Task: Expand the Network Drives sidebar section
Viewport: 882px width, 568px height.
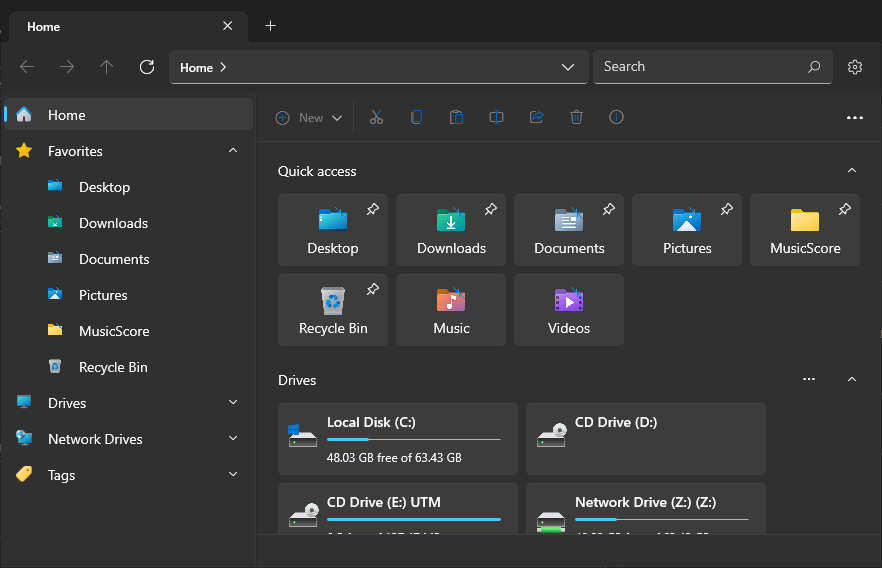Action: [233, 438]
